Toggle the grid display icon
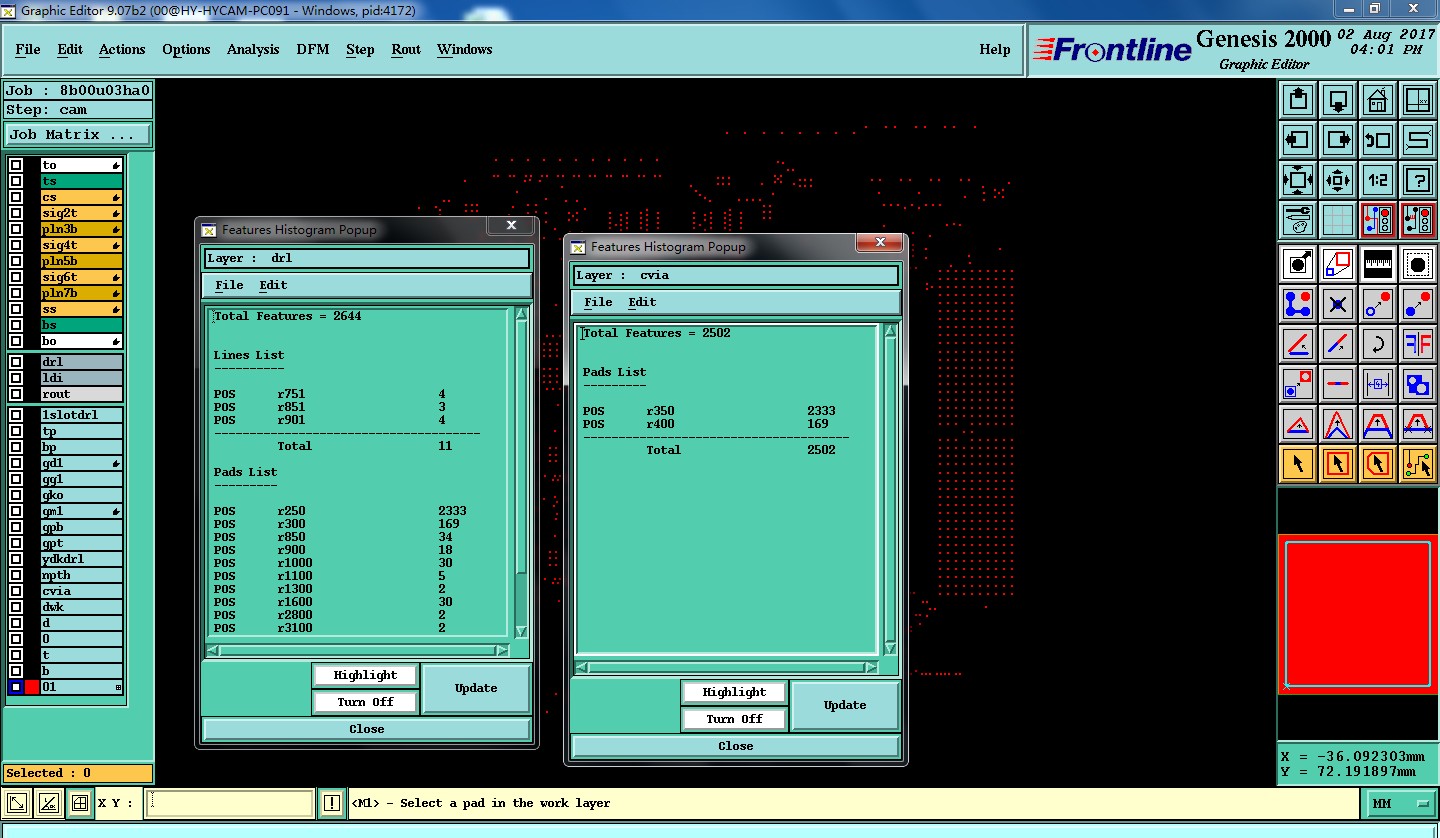This screenshot has width=1440, height=838. click(1337, 219)
